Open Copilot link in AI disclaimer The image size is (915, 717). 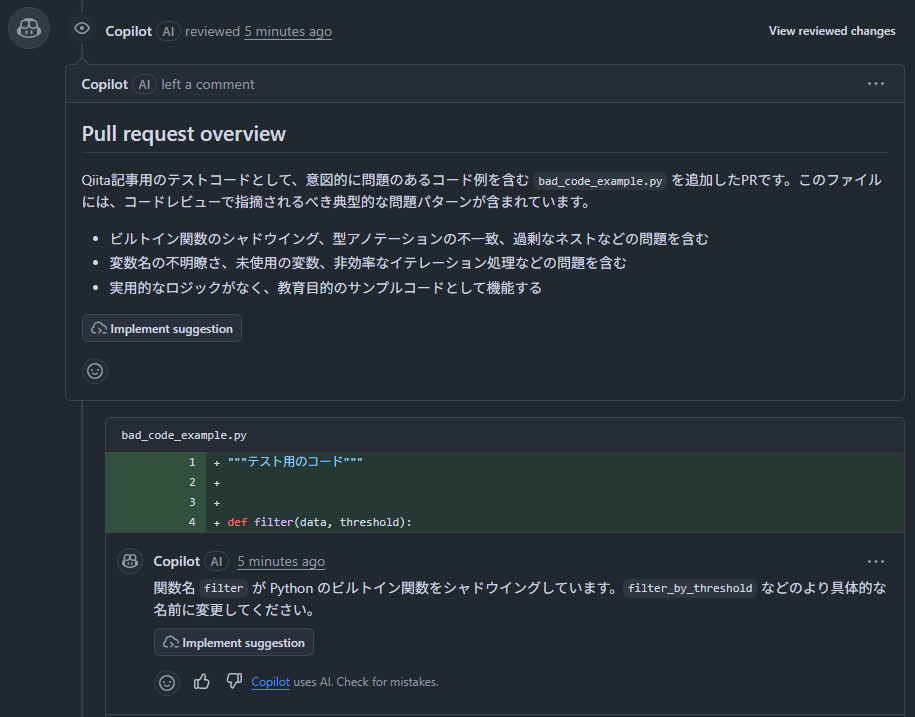point(270,681)
